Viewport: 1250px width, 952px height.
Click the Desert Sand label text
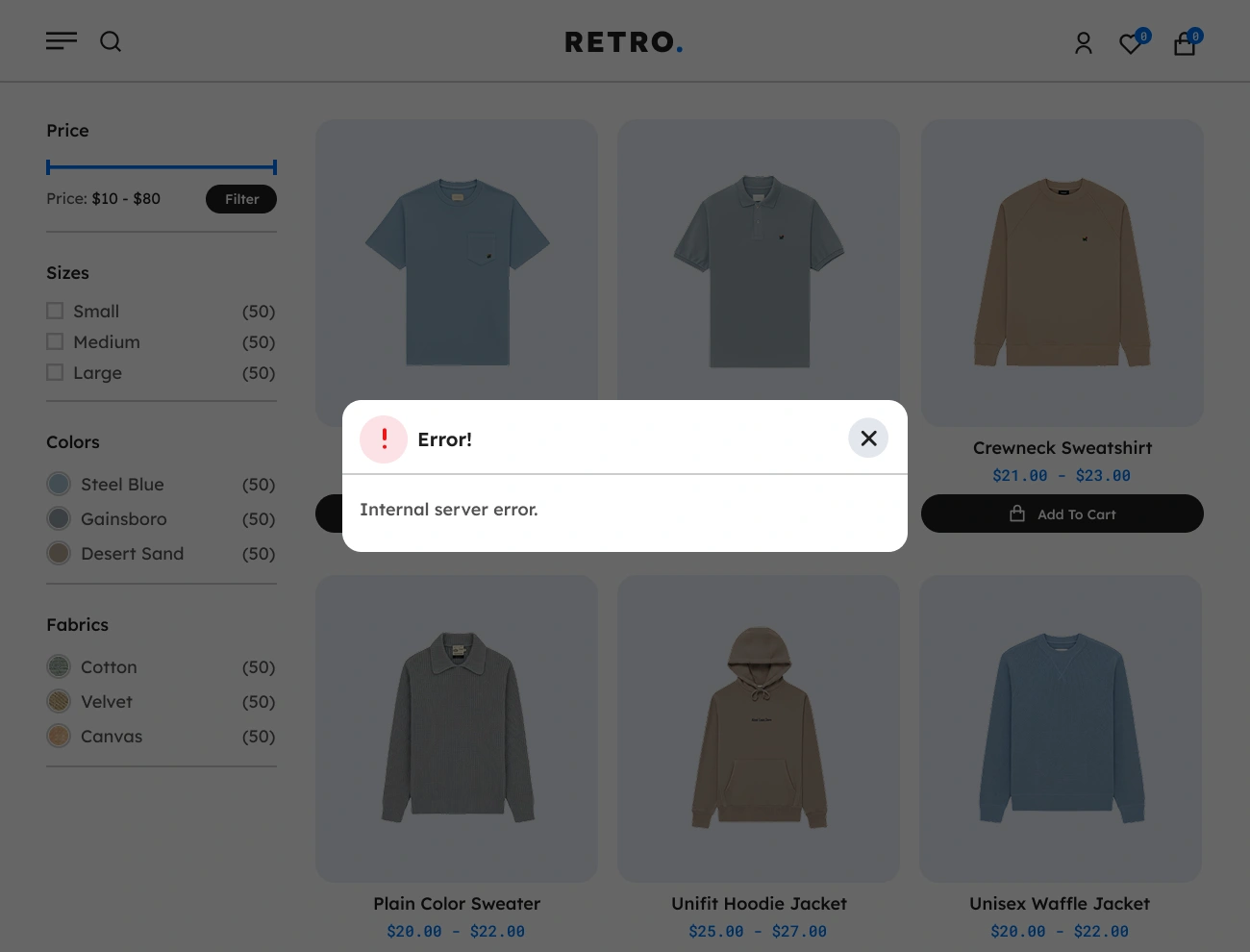tap(132, 554)
